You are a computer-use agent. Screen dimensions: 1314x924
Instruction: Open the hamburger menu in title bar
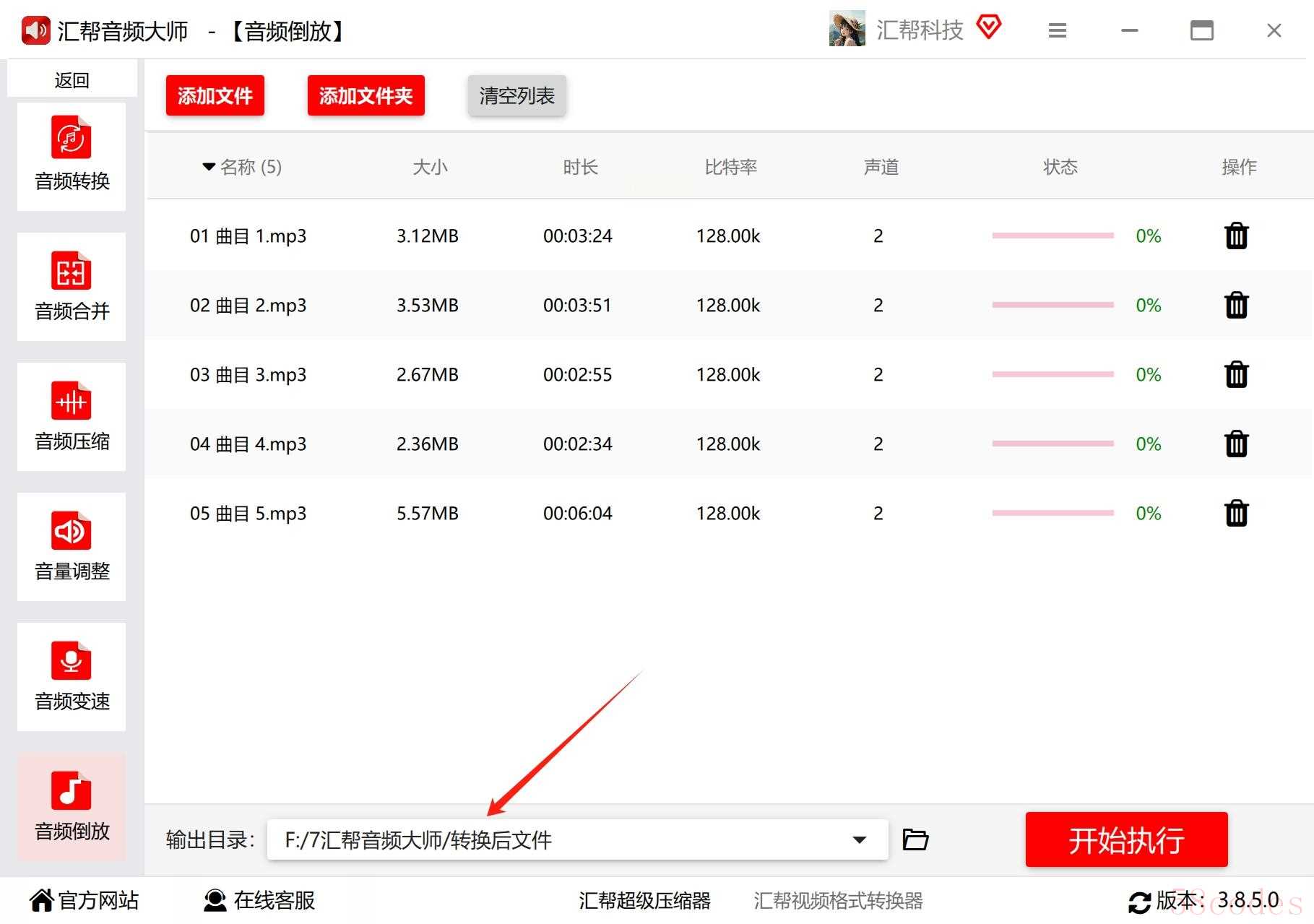[x=1057, y=30]
